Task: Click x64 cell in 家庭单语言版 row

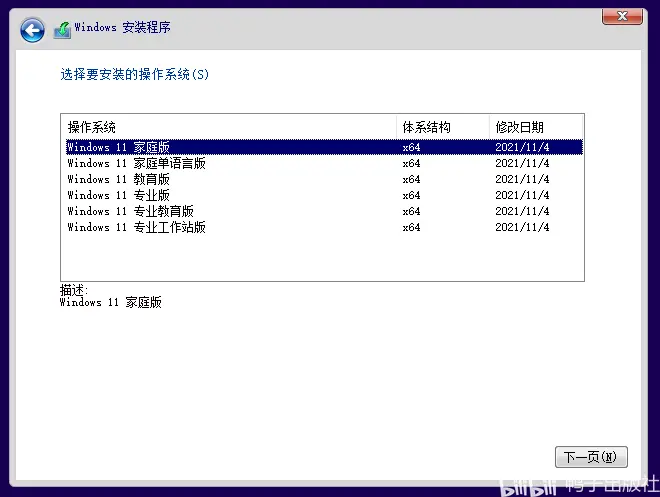Action: 411,163
